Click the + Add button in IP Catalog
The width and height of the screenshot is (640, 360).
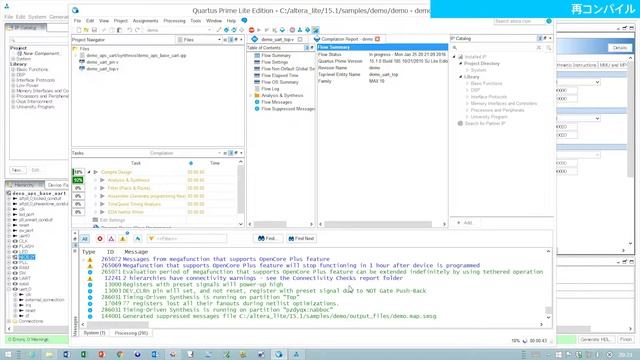[464, 223]
